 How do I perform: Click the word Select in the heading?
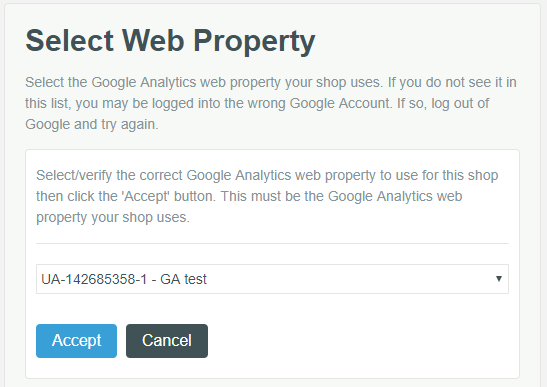click(x=69, y=40)
